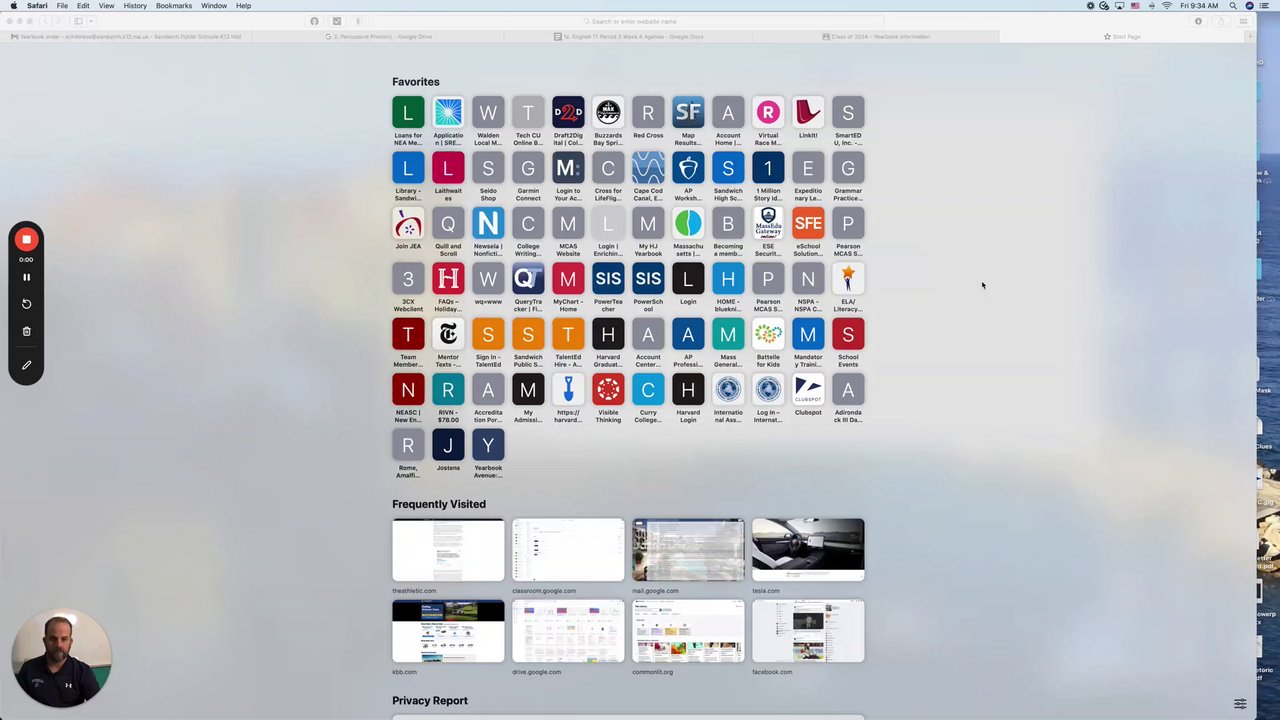
Task: Open the ESE Security MassEdu Gateway favorite
Action: point(768,224)
